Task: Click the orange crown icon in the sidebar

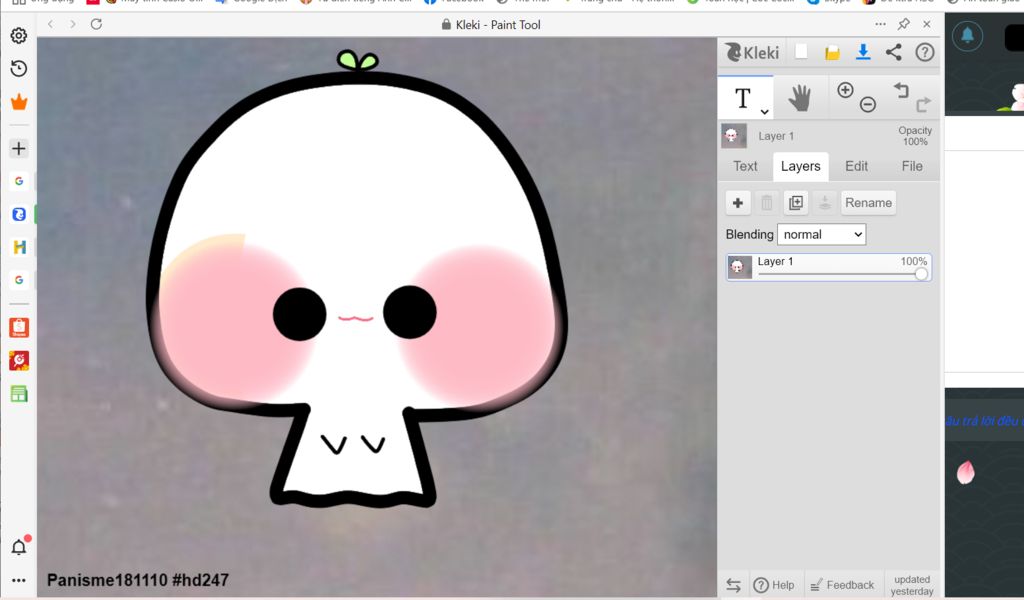Action: (19, 102)
